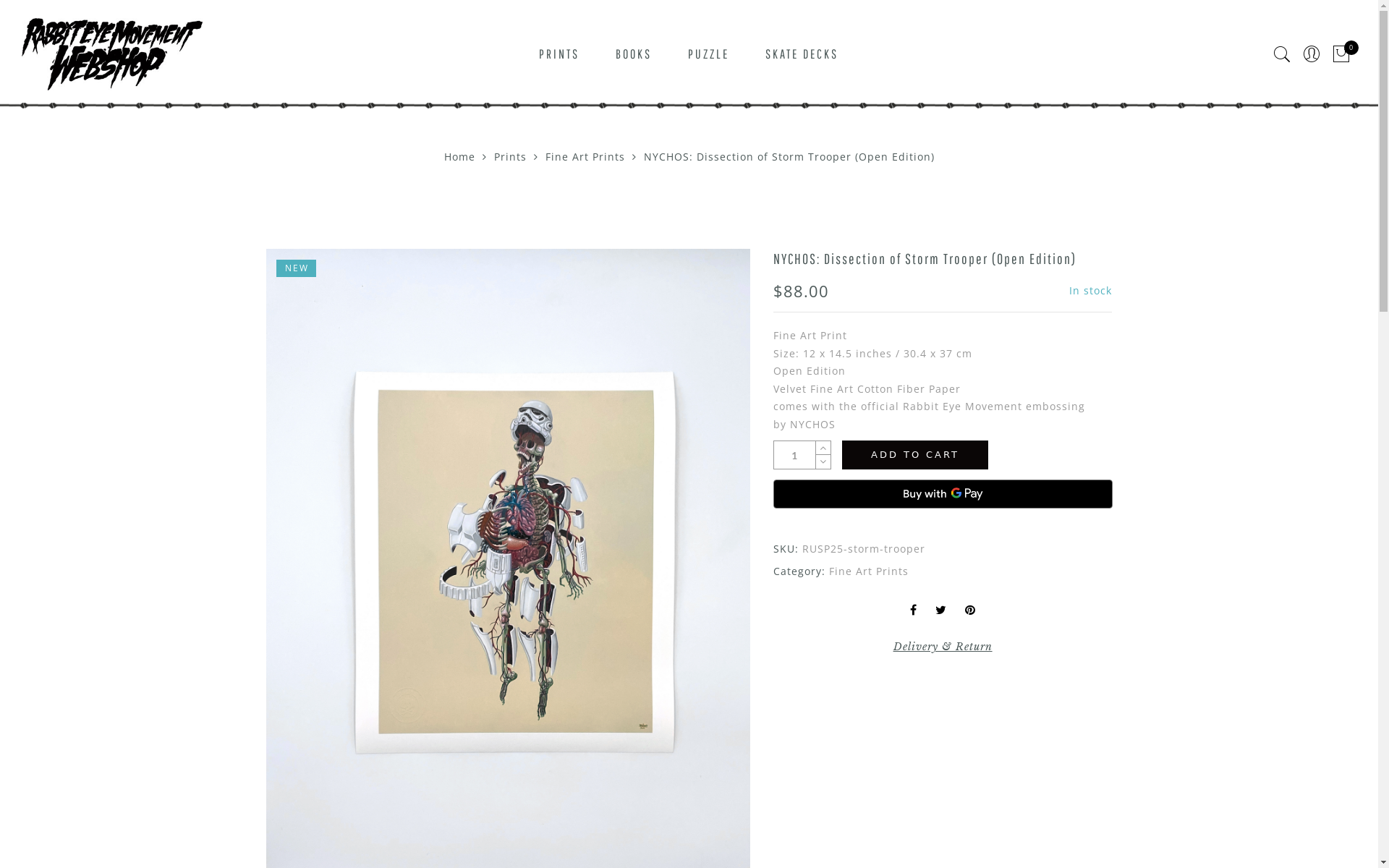Buy with Google Pay
Screen dimensions: 1389x868
943,494
